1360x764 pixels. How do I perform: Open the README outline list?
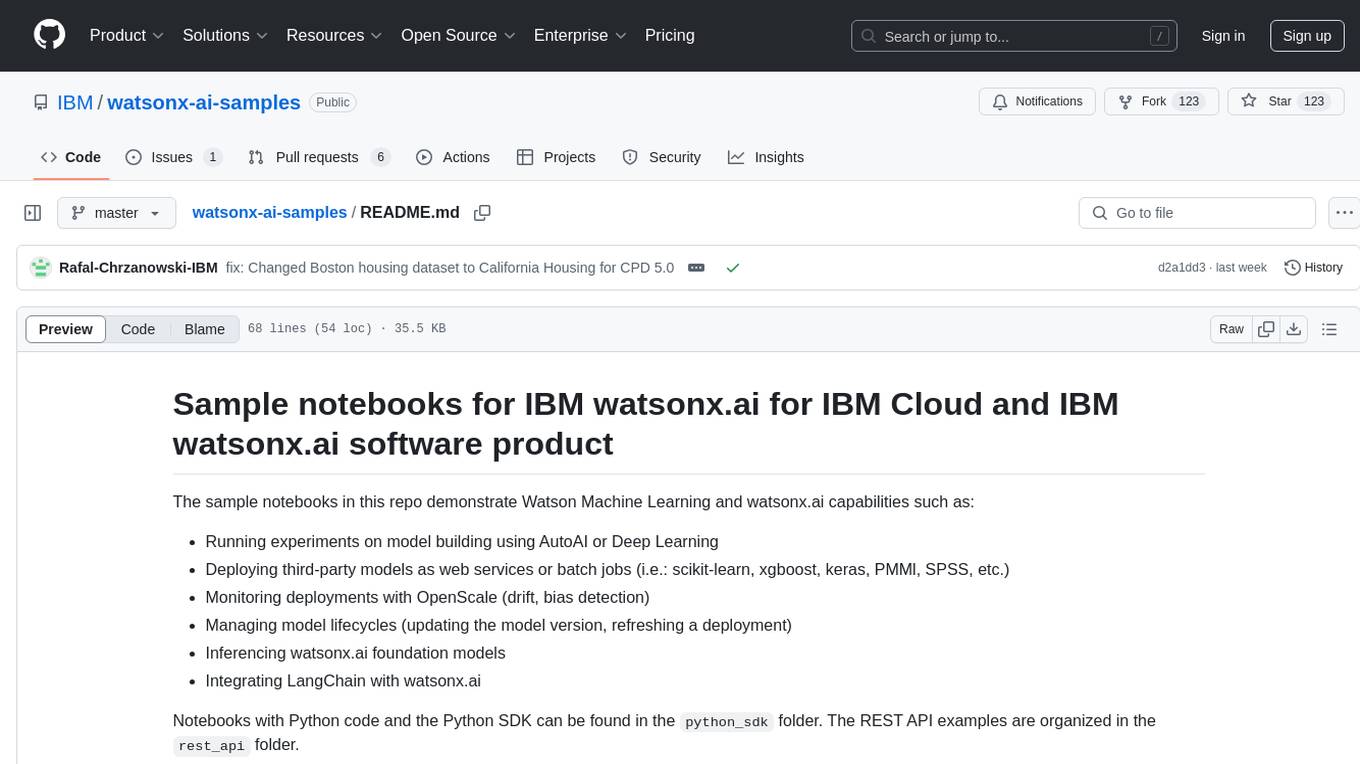coord(1329,329)
